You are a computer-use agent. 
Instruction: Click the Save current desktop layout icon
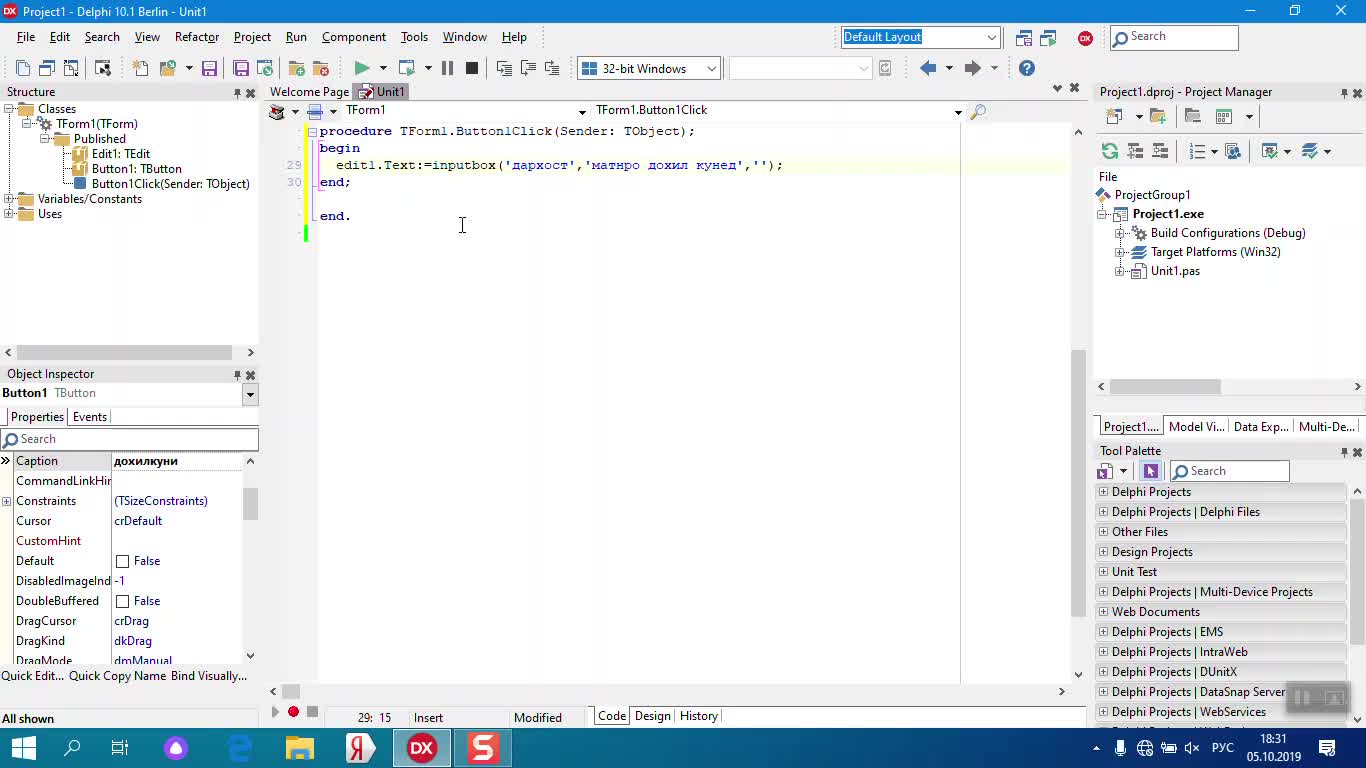coord(1024,38)
